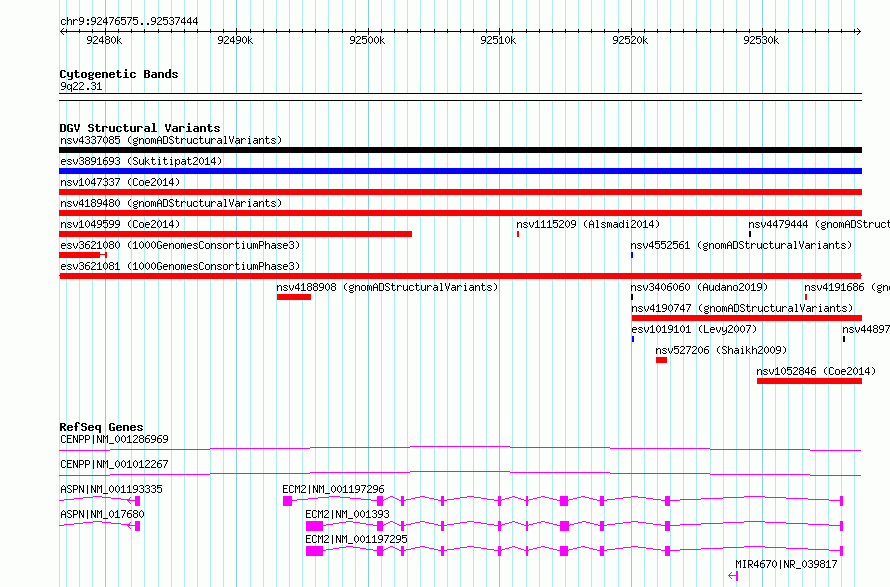
Task: Open CENPP|NM_001286969 gene label
Action: coord(114,439)
